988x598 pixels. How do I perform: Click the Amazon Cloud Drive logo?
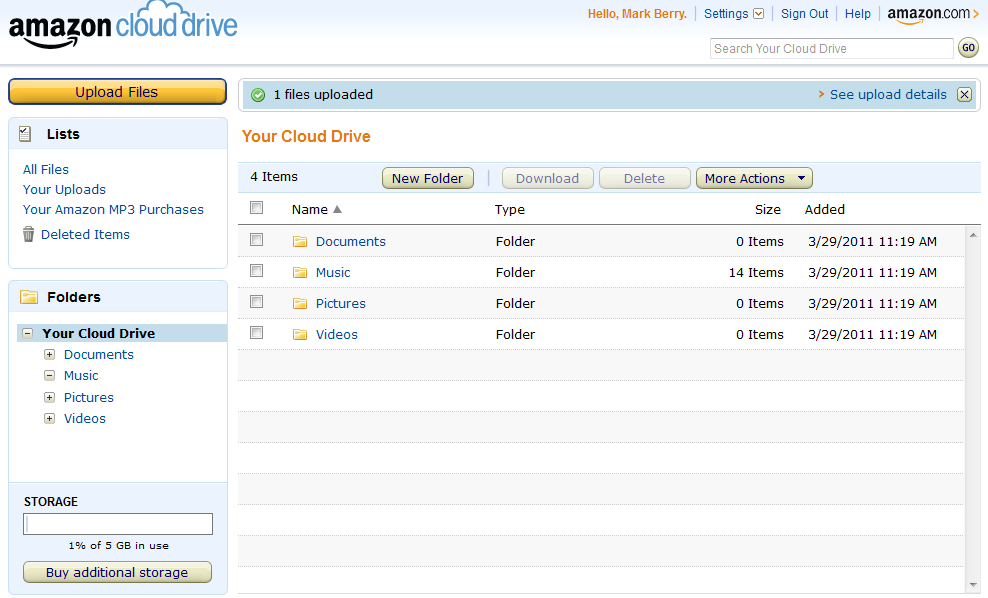(x=123, y=26)
